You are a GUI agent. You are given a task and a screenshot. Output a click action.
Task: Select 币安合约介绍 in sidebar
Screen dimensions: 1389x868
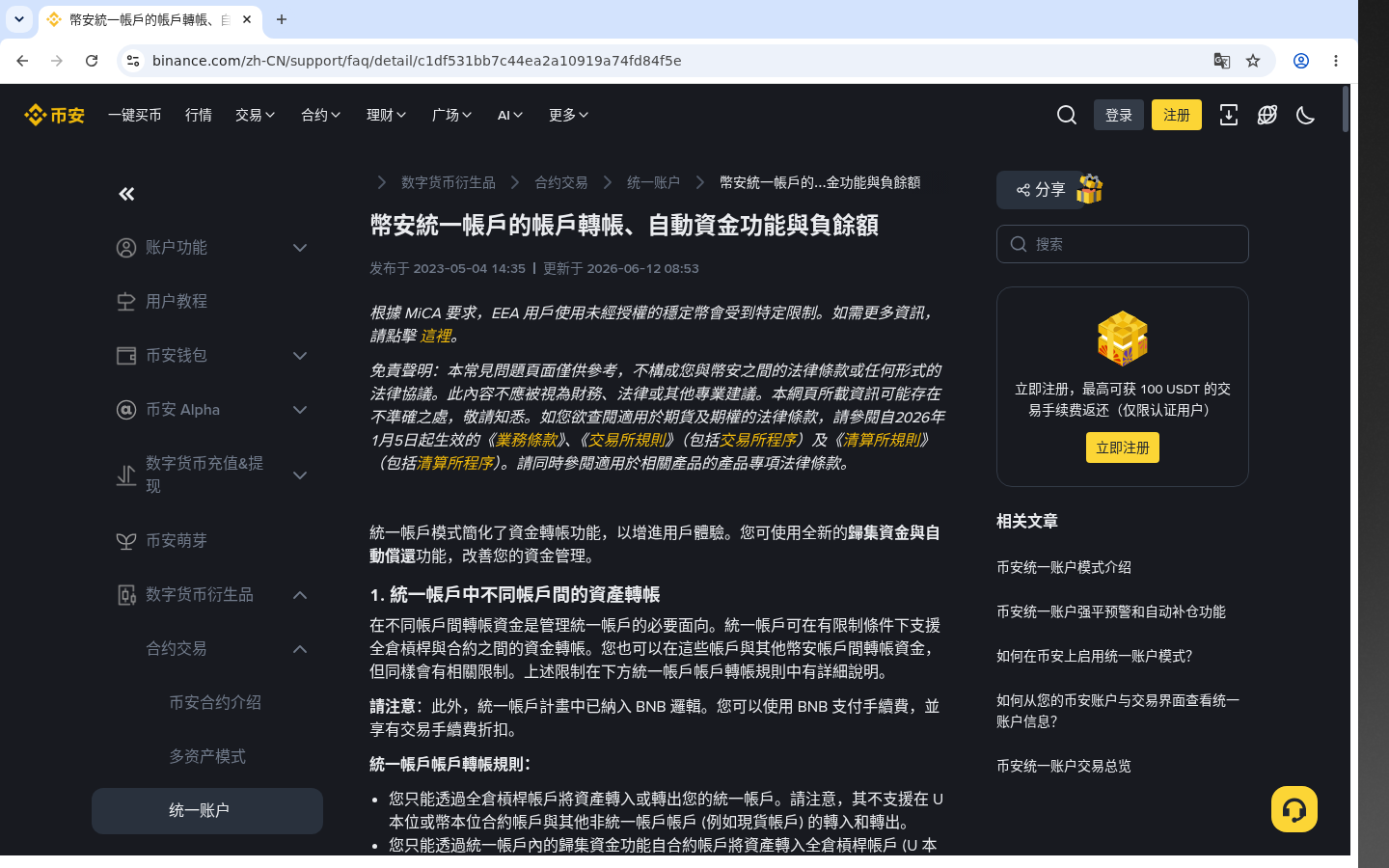(x=215, y=703)
